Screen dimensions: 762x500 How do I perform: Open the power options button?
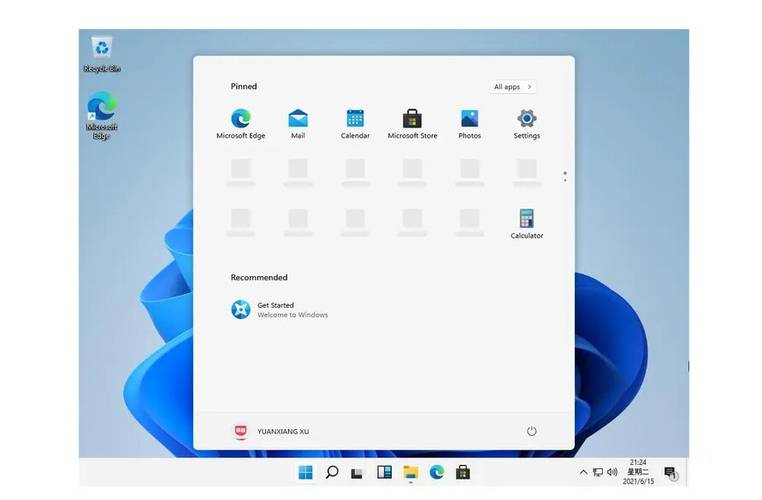click(532, 431)
